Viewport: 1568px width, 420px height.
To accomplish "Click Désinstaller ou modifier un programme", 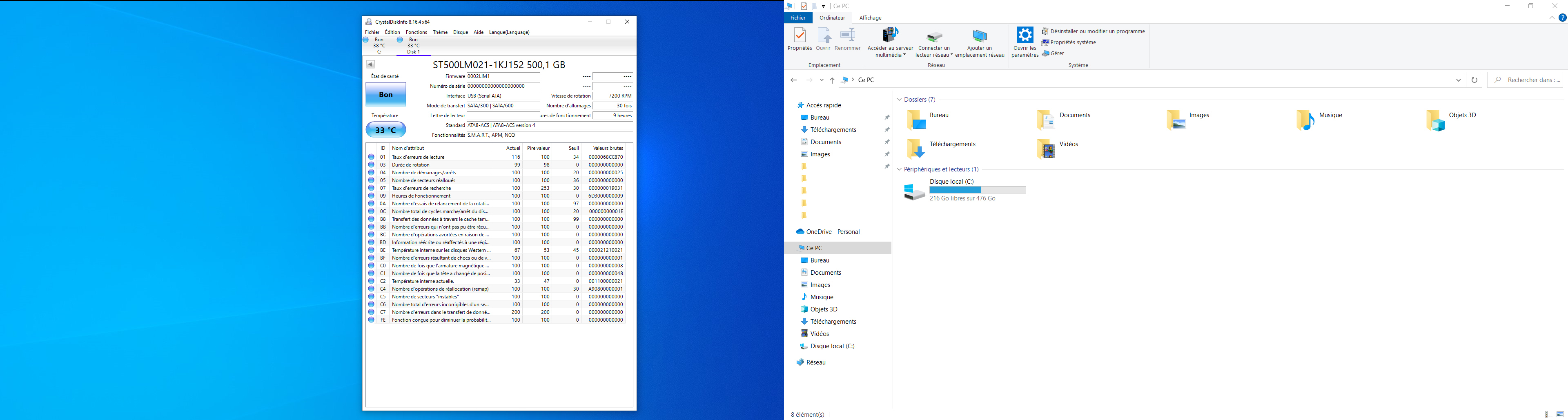I will click(1093, 31).
